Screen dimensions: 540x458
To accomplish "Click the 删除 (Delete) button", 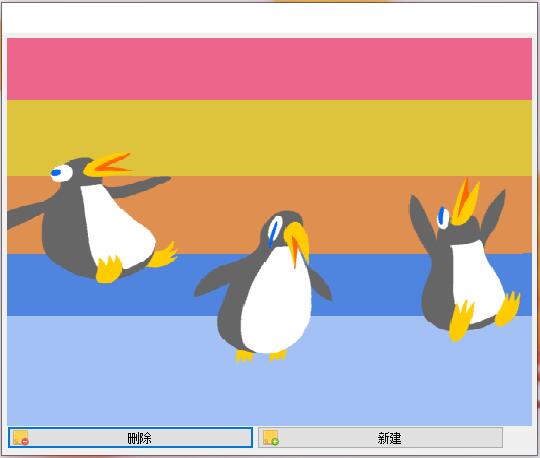I will 130,438.
